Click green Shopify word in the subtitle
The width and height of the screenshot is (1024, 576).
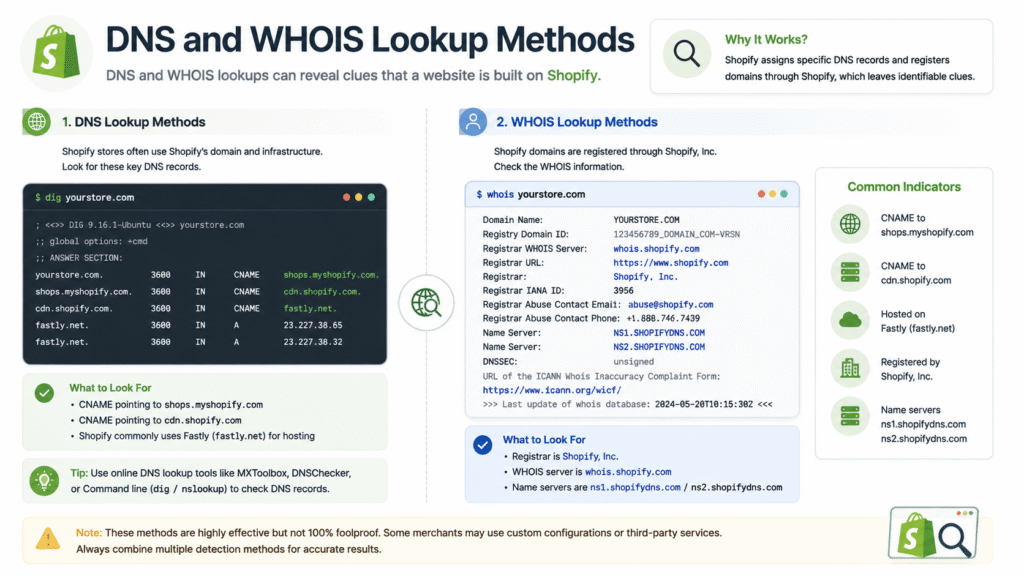[x=572, y=76]
